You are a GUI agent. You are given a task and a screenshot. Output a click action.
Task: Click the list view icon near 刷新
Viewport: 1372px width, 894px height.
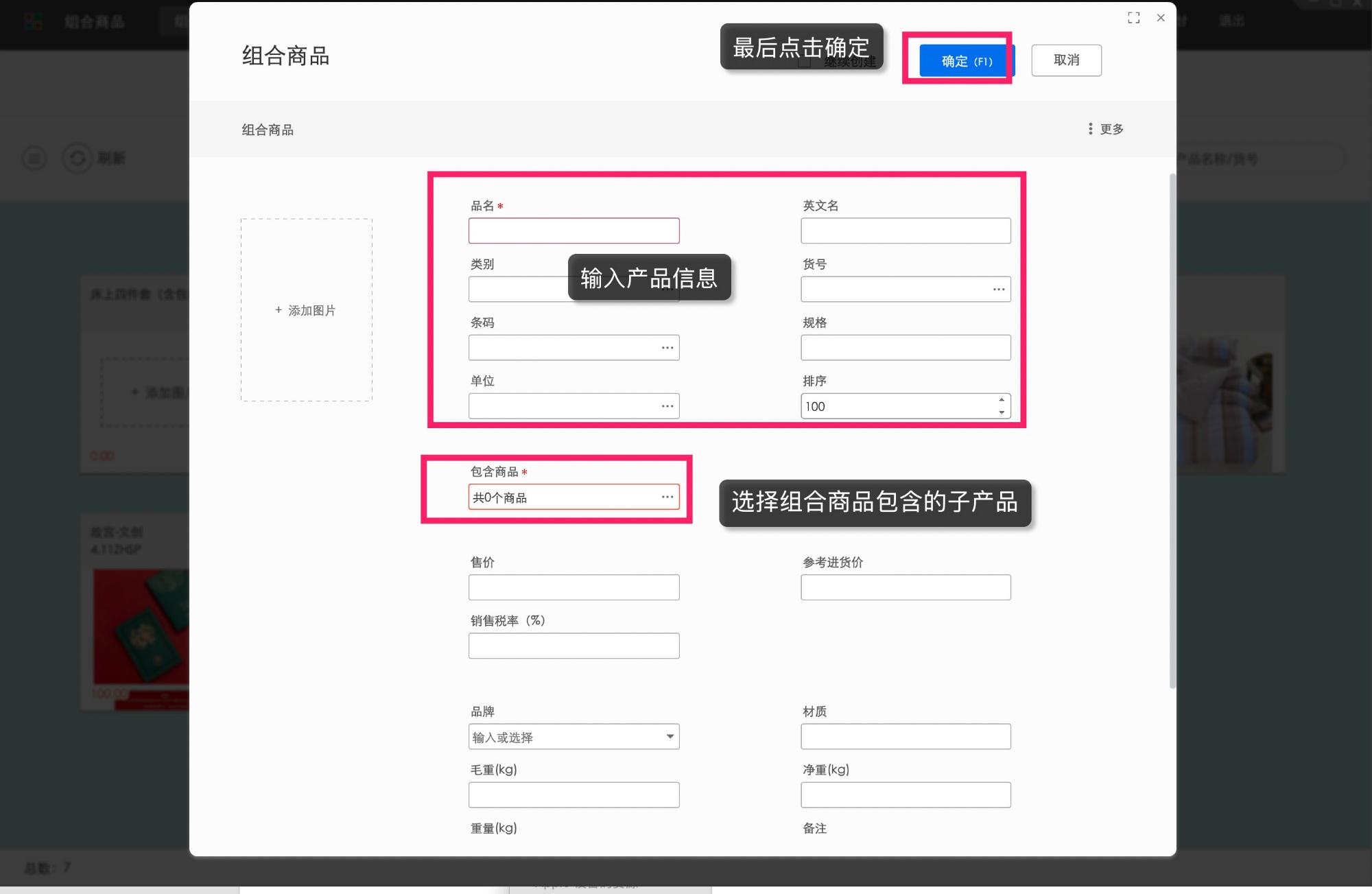34,158
